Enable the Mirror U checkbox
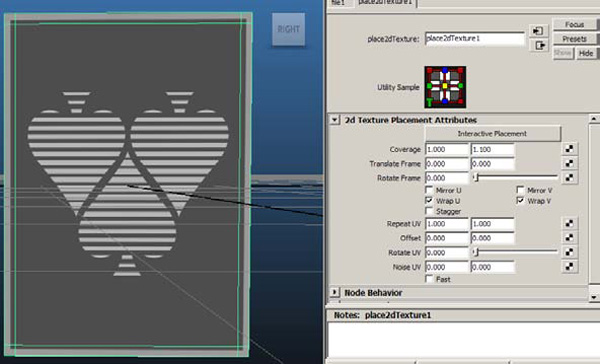Image resolution: width=600 pixels, height=364 pixels. 429,190
